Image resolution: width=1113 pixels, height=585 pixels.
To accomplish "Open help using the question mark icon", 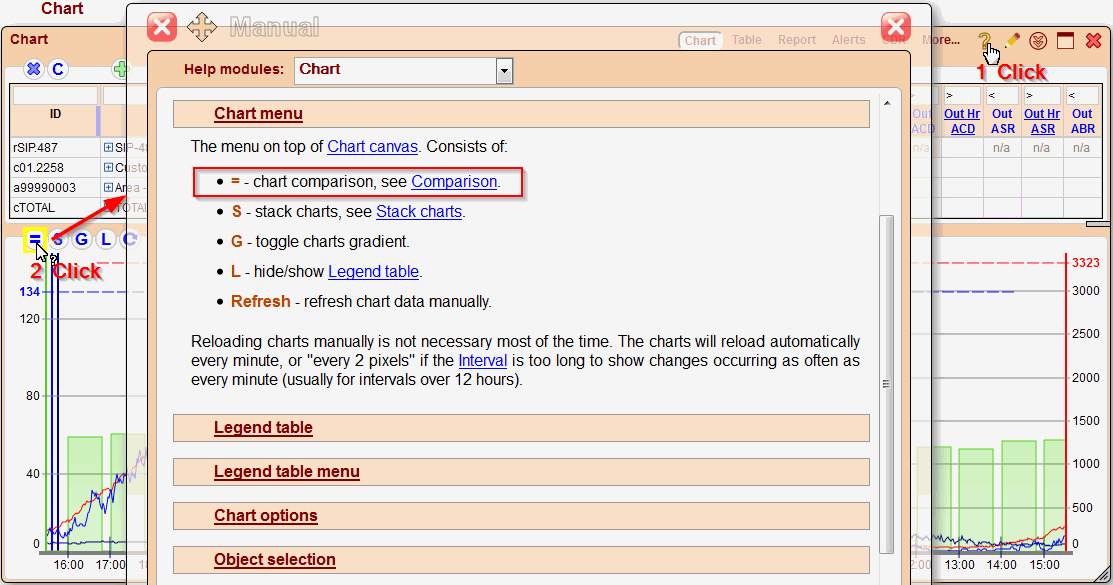I will (x=987, y=41).
